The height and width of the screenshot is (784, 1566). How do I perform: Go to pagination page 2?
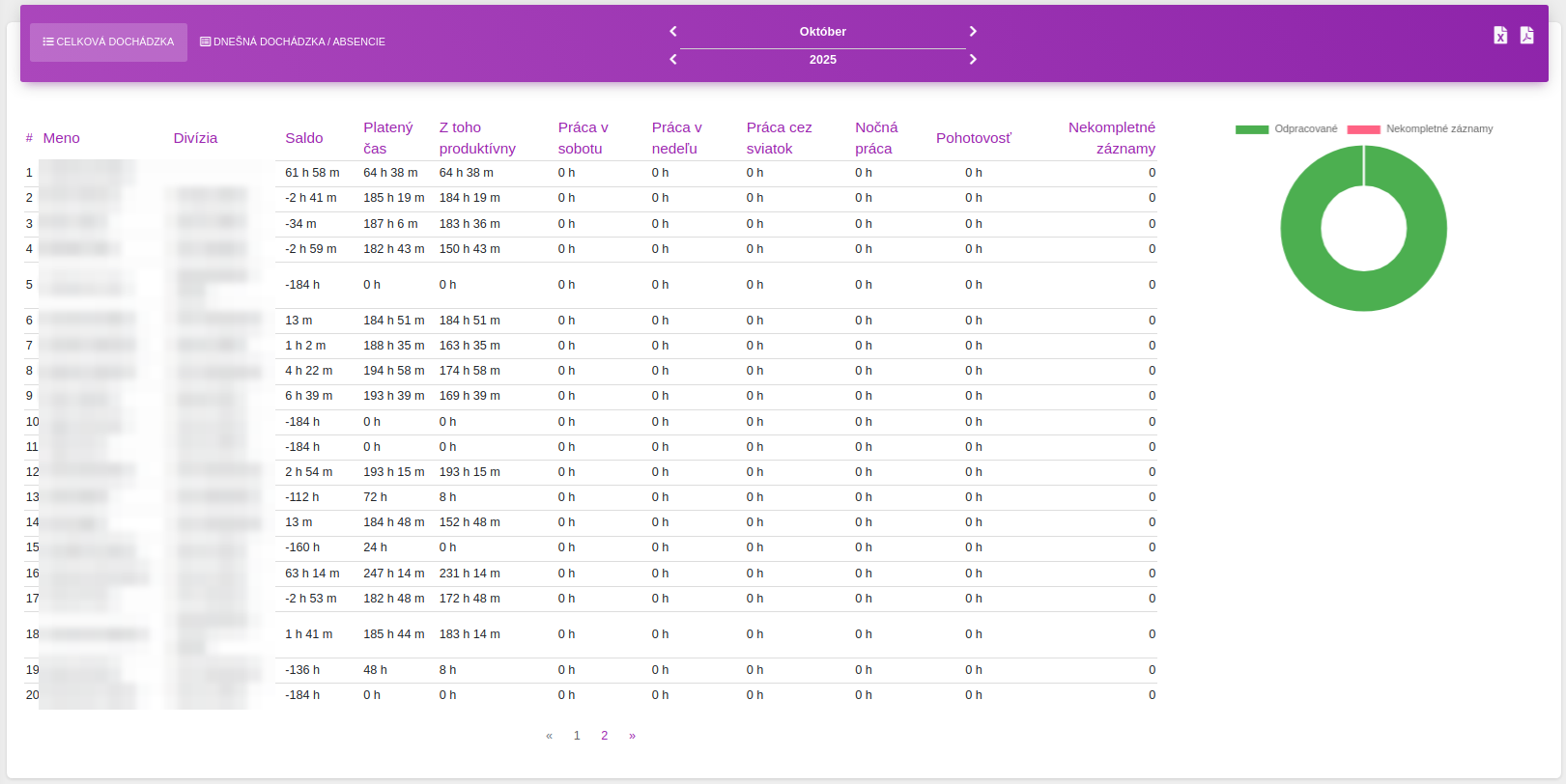tap(605, 736)
